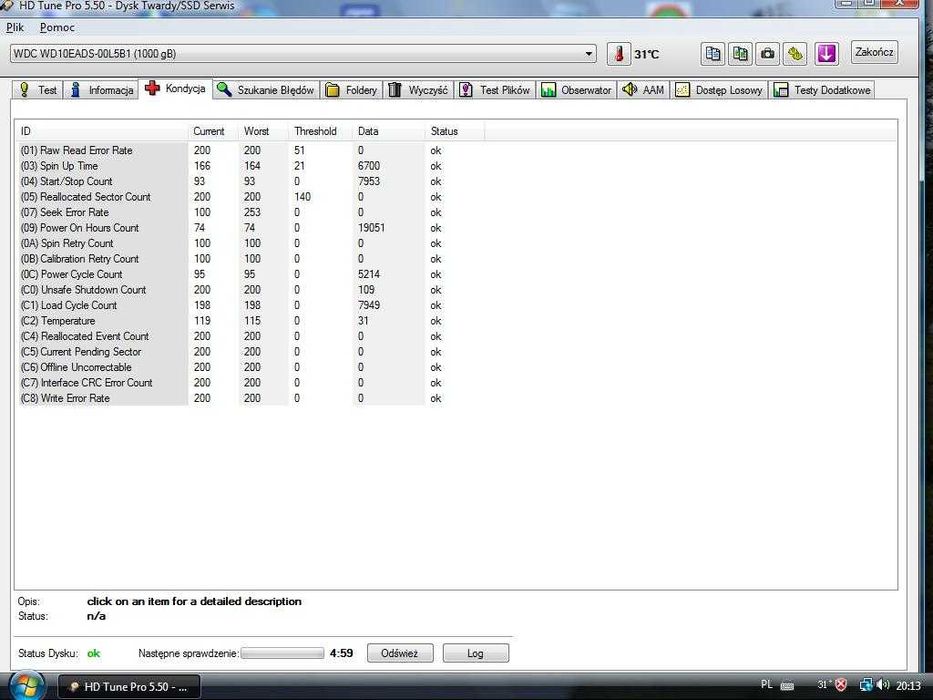Click the Windows Start orb

click(x=26, y=685)
